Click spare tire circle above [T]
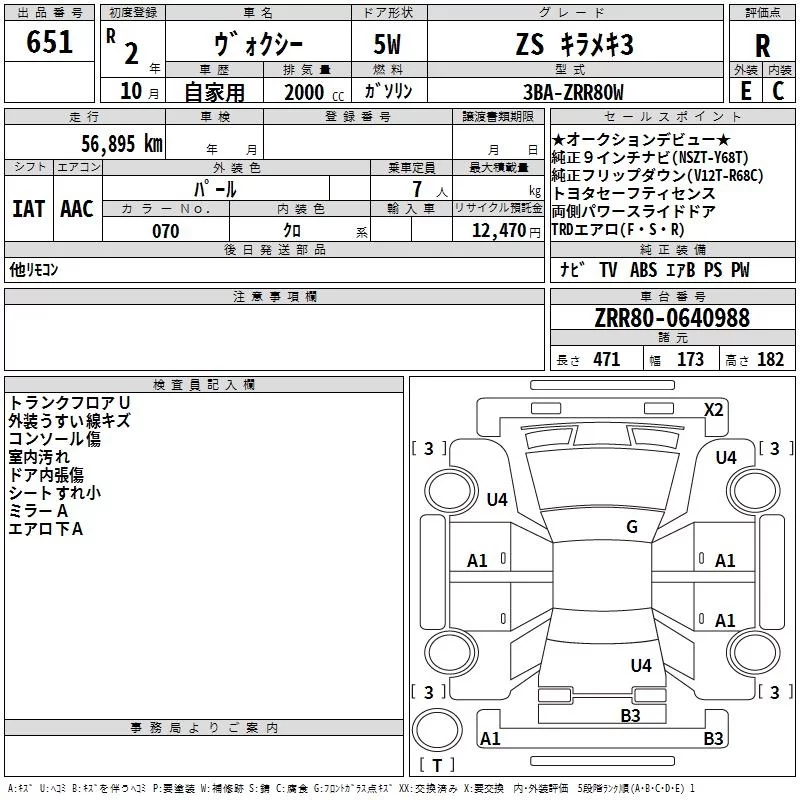The width and height of the screenshot is (800, 800). tap(437, 730)
